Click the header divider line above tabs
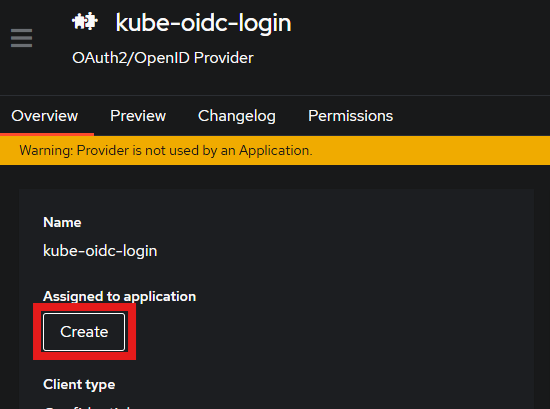This screenshot has width=550, height=409. [x=275, y=95]
